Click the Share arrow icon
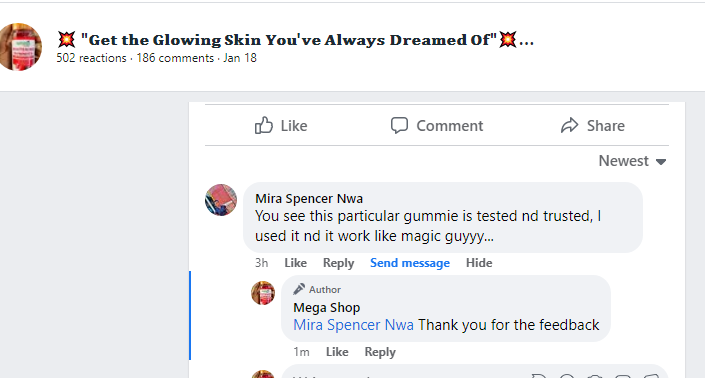705x378 pixels. tap(570, 125)
